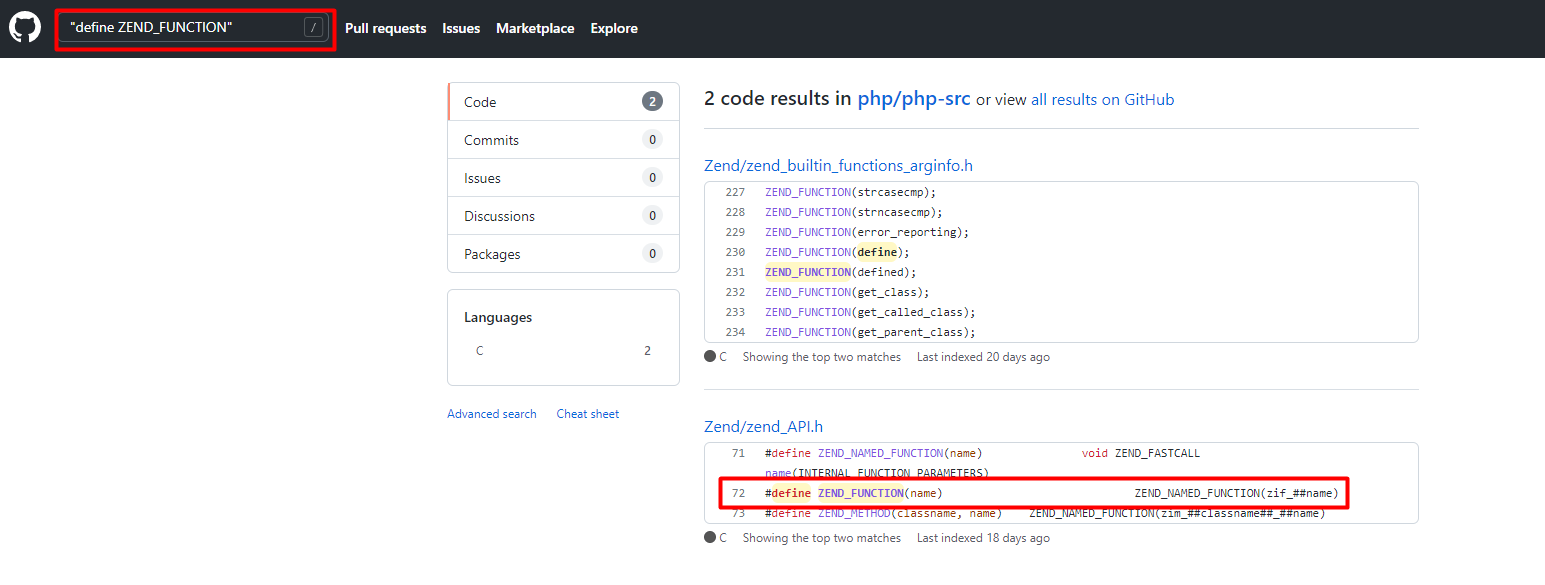Open the Cheat sheet link

(587, 414)
